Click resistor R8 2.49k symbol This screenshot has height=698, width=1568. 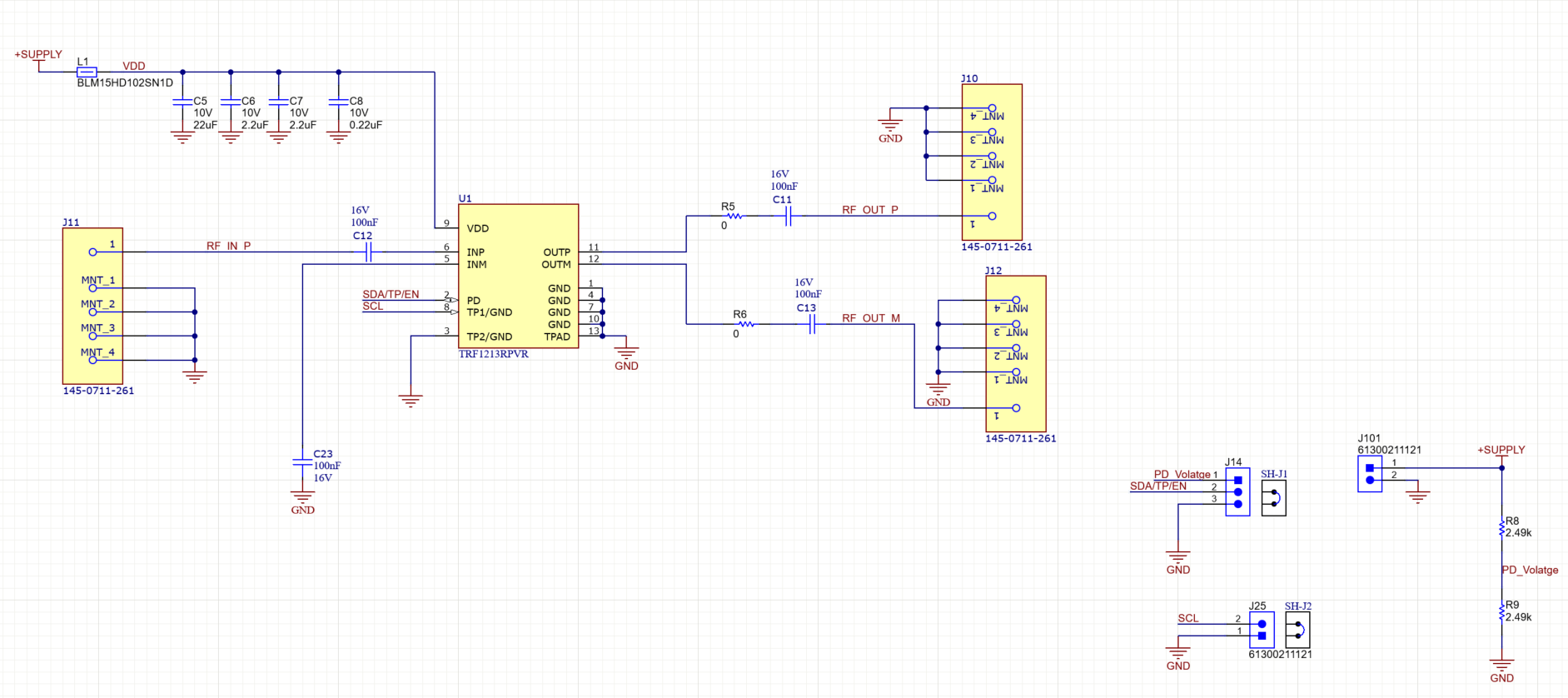point(1502,527)
